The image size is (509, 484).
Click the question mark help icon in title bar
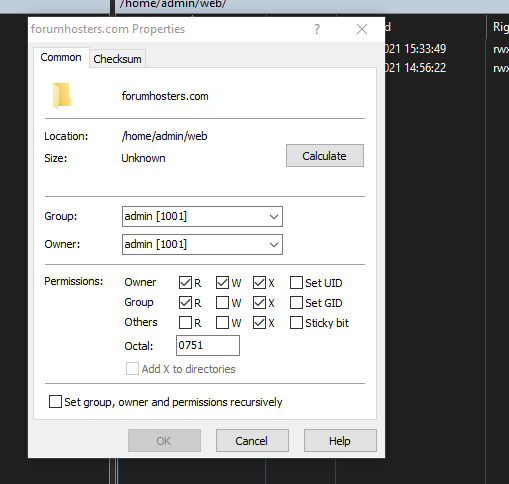point(317,29)
